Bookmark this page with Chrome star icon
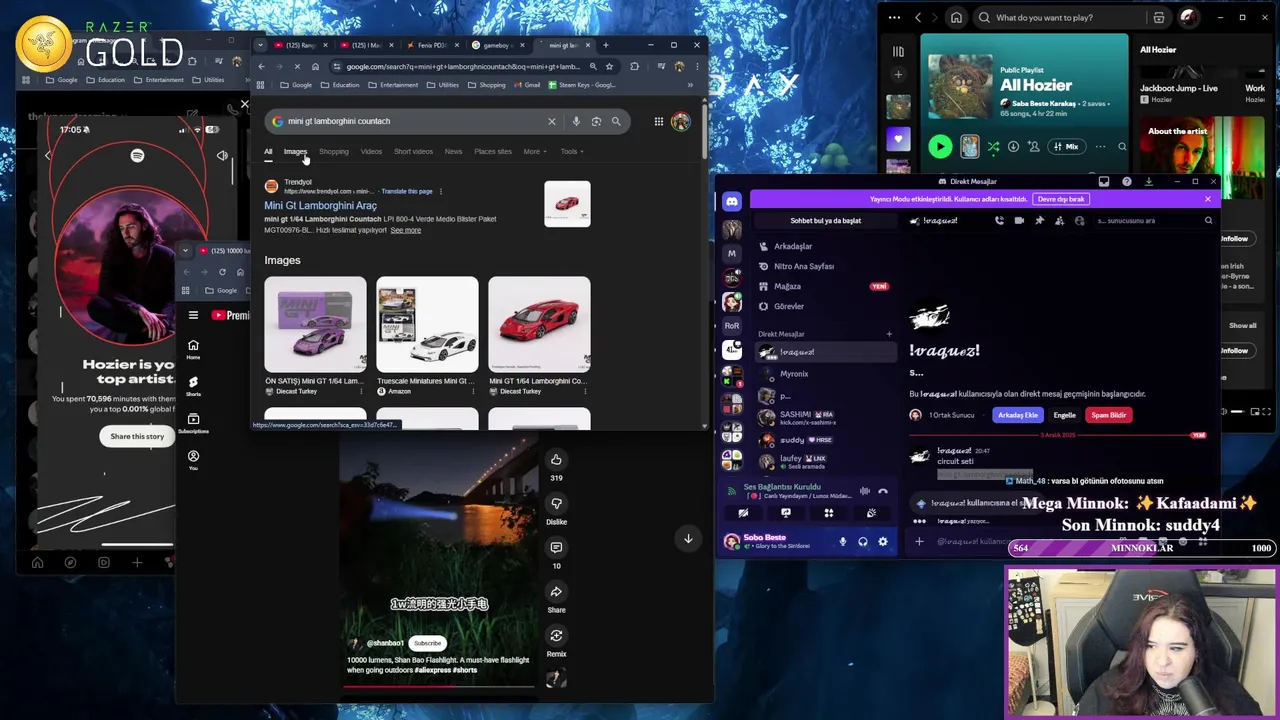The width and height of the screenshot is (1280, 720). pos(609,67)
